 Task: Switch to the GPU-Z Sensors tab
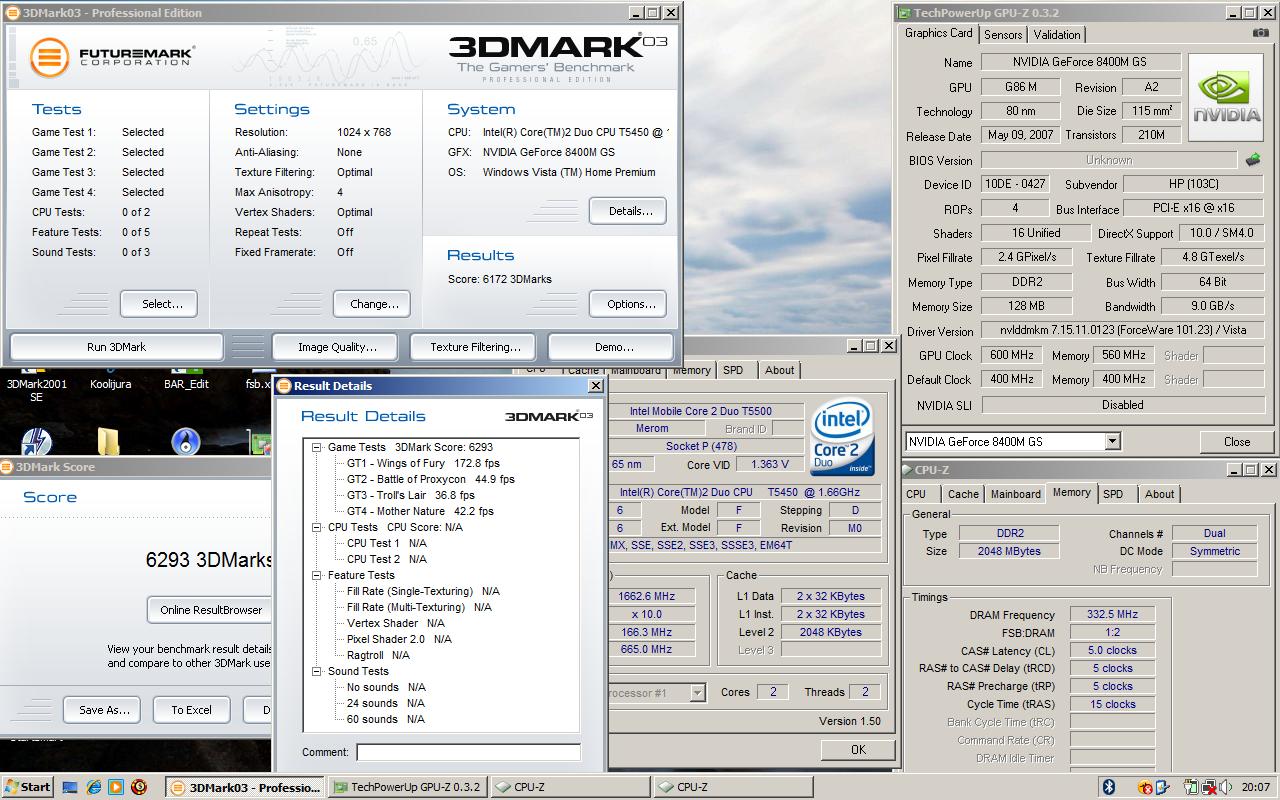pos(1003,35)
